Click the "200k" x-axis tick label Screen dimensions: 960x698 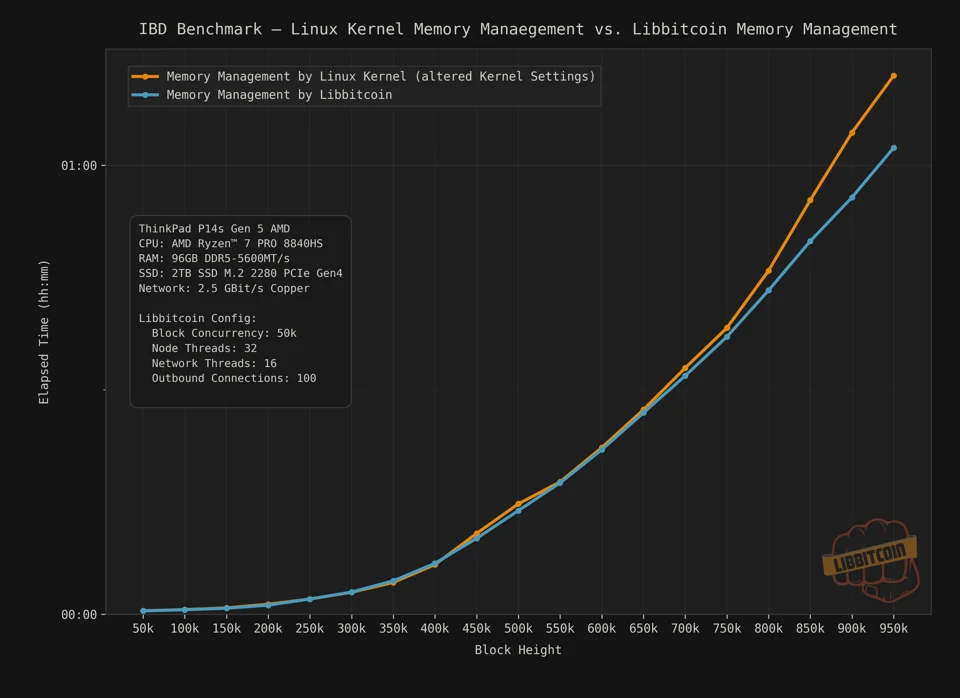point(268,628)
